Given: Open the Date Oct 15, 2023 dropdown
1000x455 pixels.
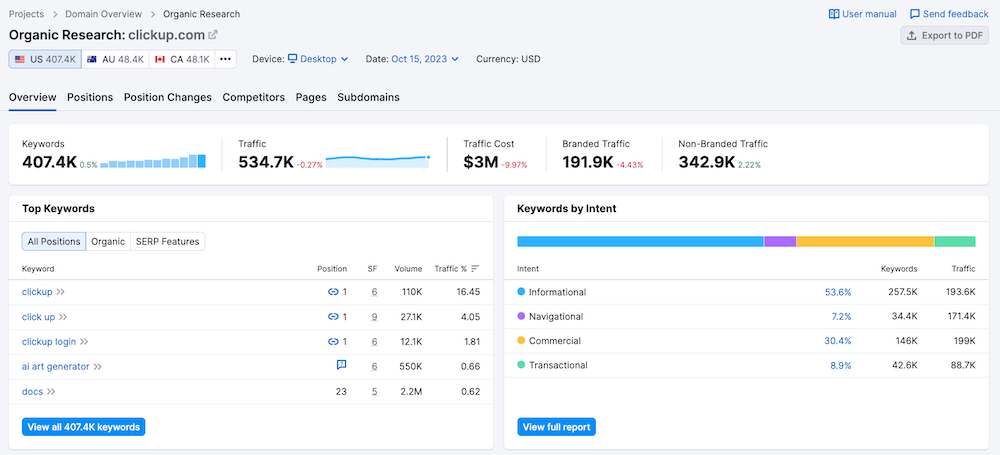Looking at the screenshot, I should [425, 59].
